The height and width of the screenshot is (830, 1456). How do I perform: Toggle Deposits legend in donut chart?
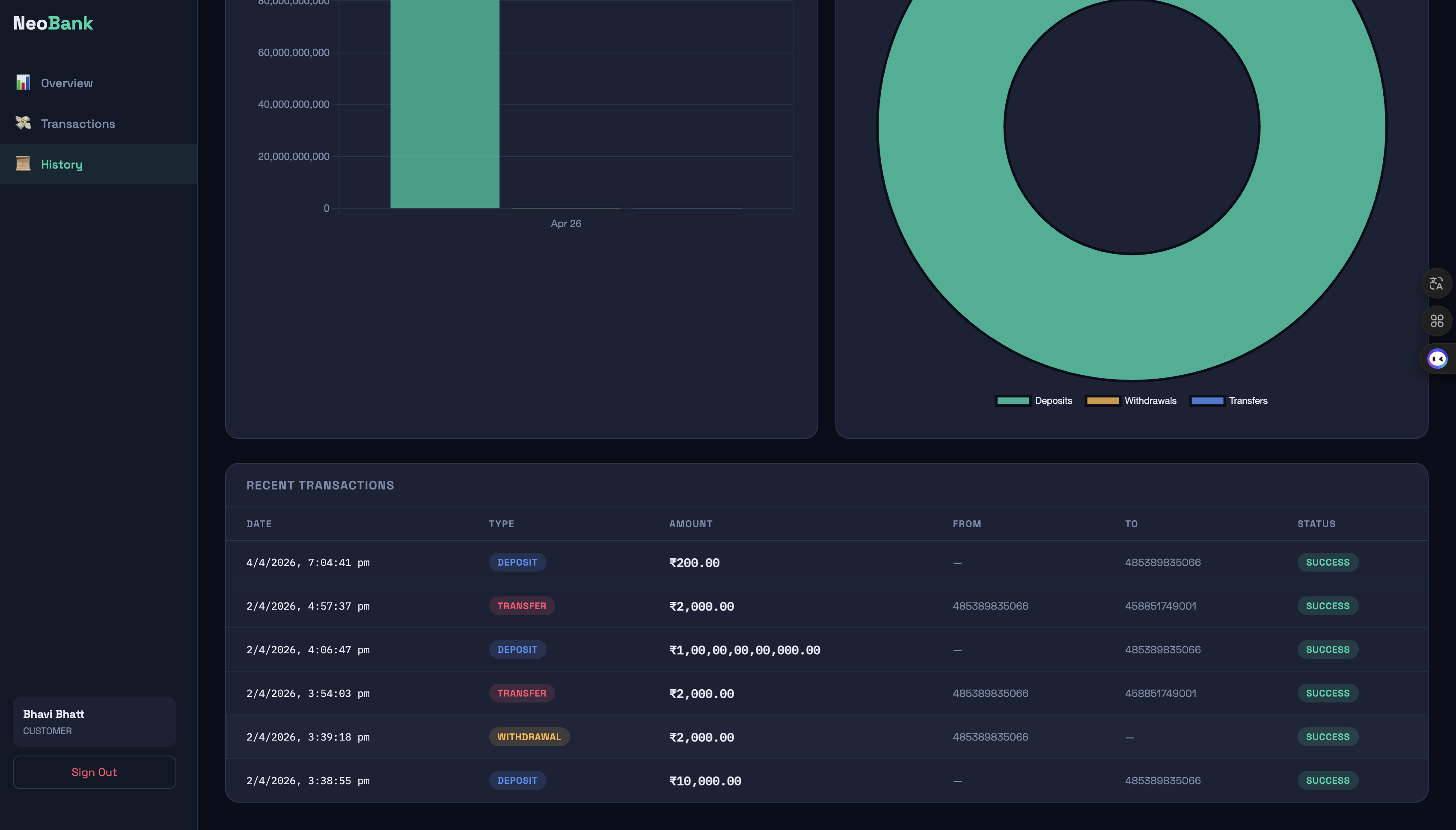(1034, 401)
